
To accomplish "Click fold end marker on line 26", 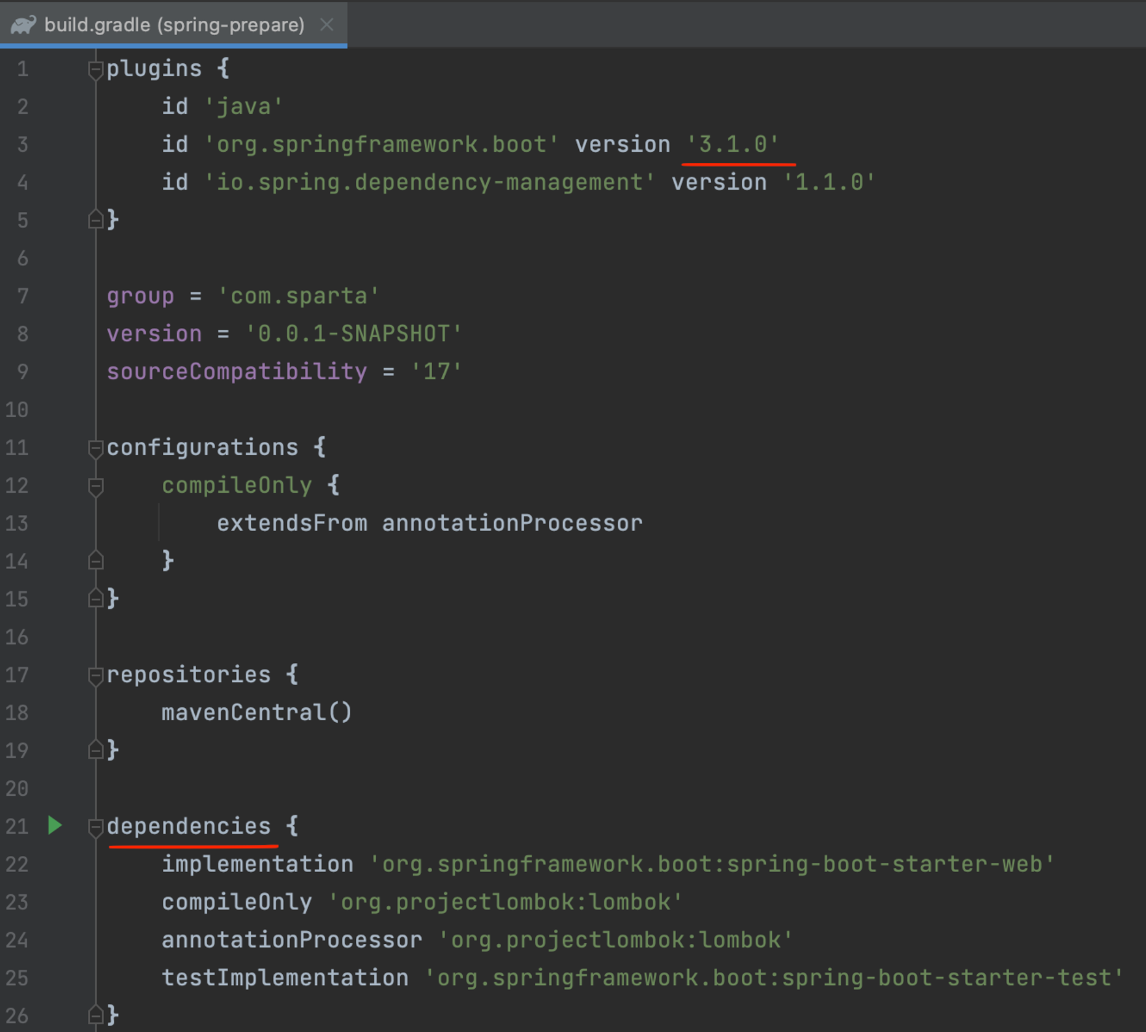I will 96,1014.
